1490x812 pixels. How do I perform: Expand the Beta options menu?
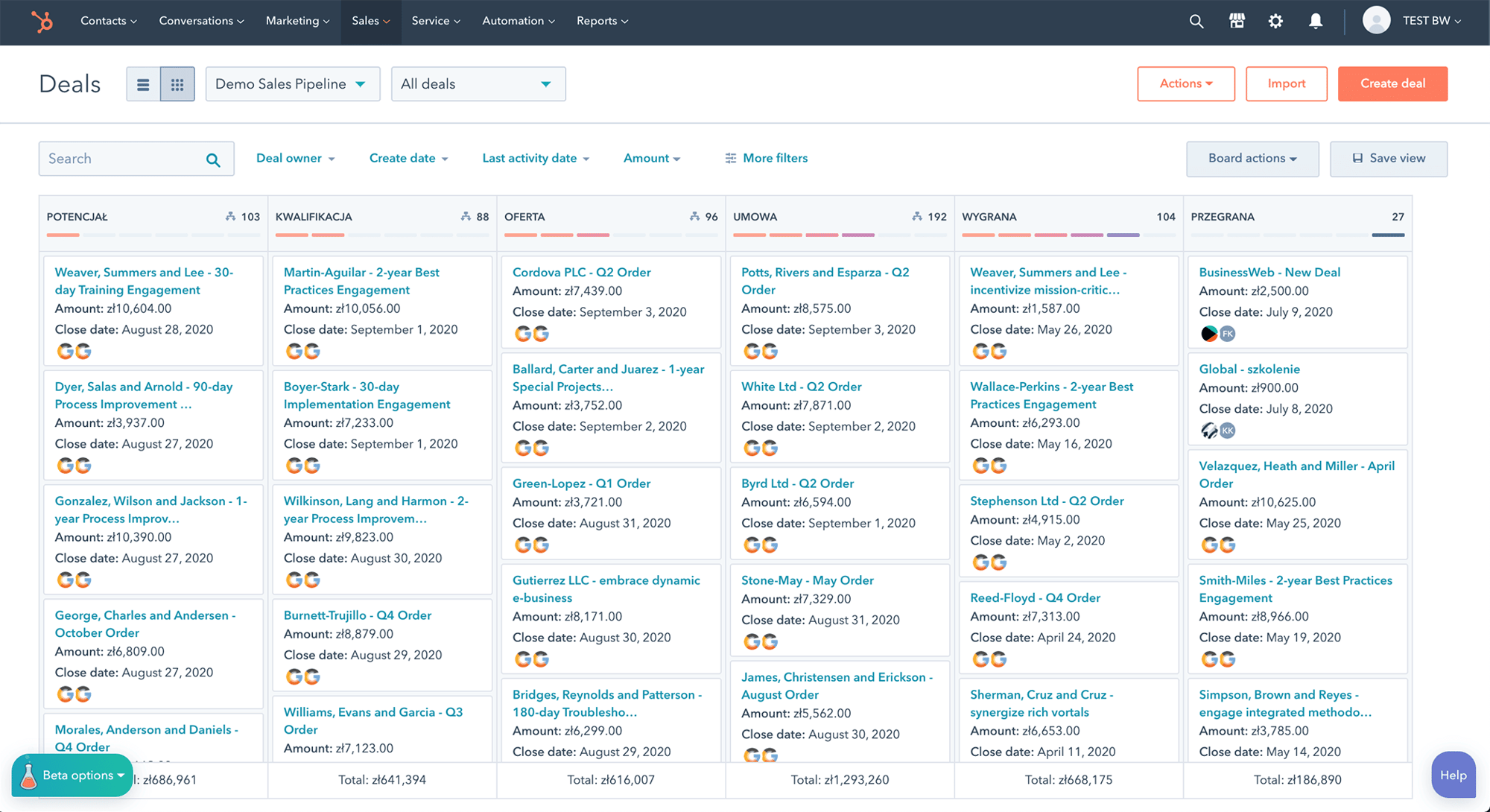pyautogui.click(x=72, y=775)
